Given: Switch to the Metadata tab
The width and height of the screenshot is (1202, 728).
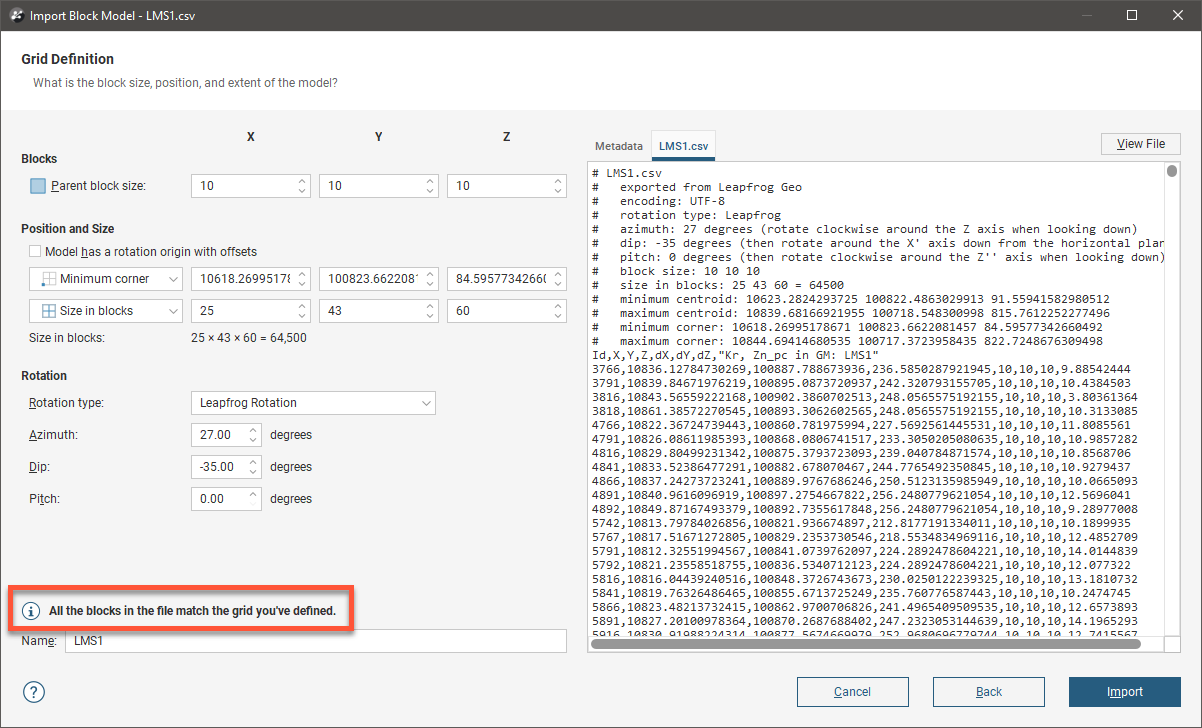Looking at the screenshot, I should 618,146.
